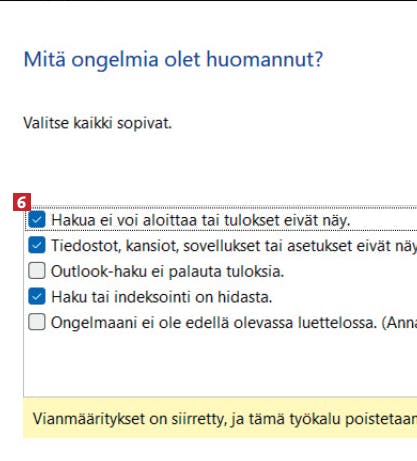Click the truncated '(Anna' text in last option
The image size is (417, 461).
click(399, 323)
